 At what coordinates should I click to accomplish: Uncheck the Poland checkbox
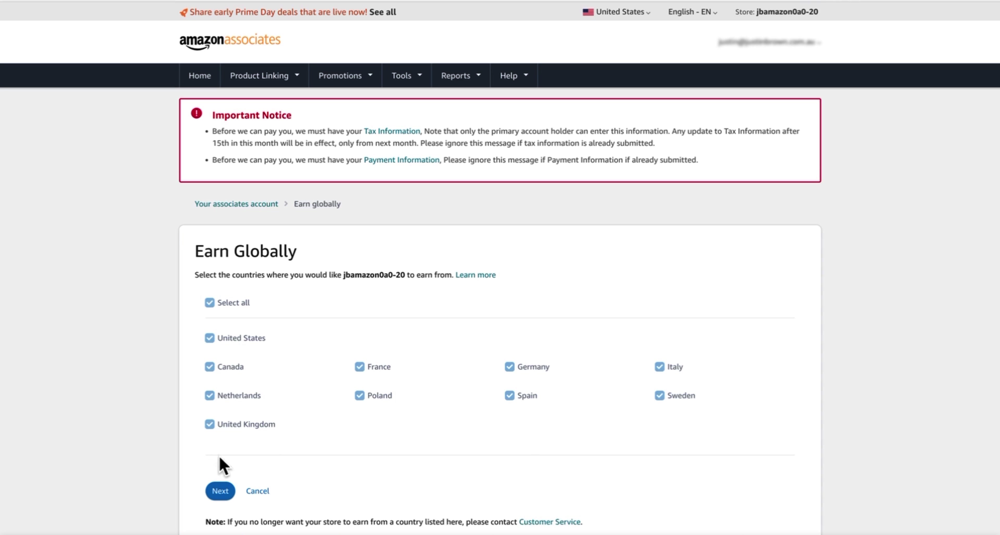(x=360, y=395)
